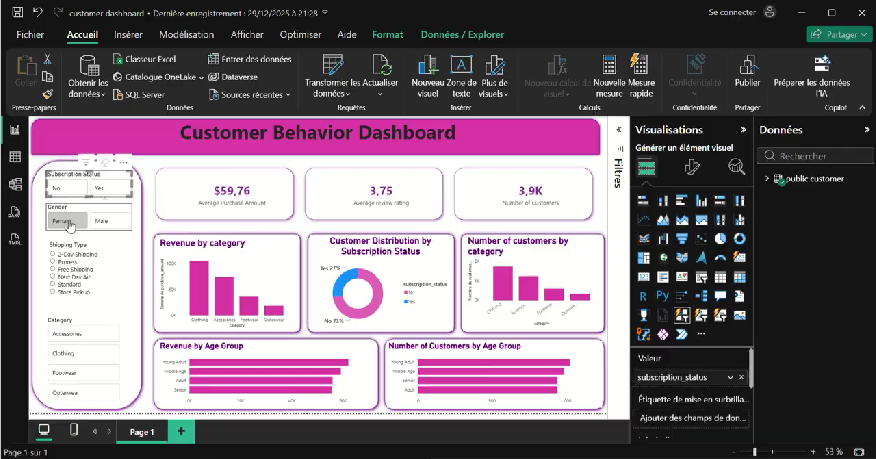Switch to Afficher ribbon tab
Viewport: 876px width, 459px height.
pyautogui.click(x=247, y=35)
